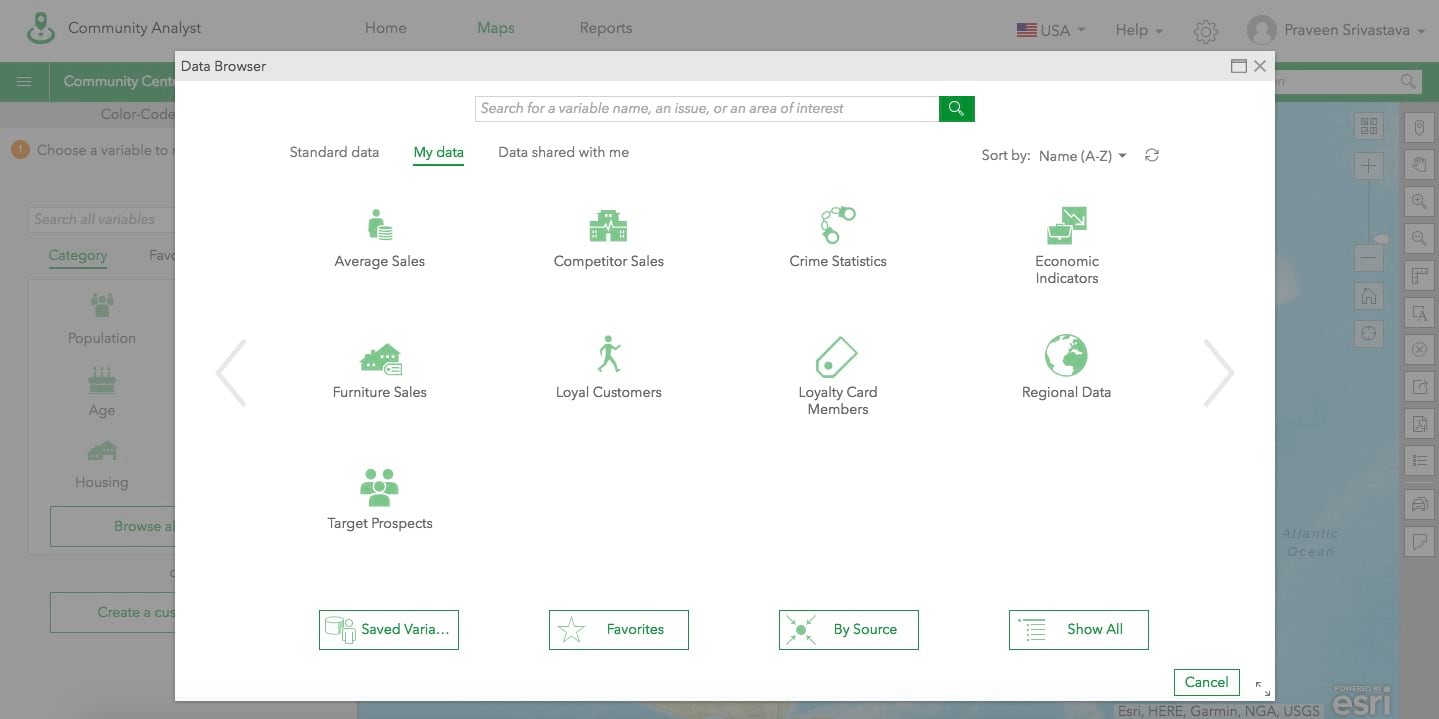Click the Search all variables field
Viewport: 1439px width, 719px height.
101,219
